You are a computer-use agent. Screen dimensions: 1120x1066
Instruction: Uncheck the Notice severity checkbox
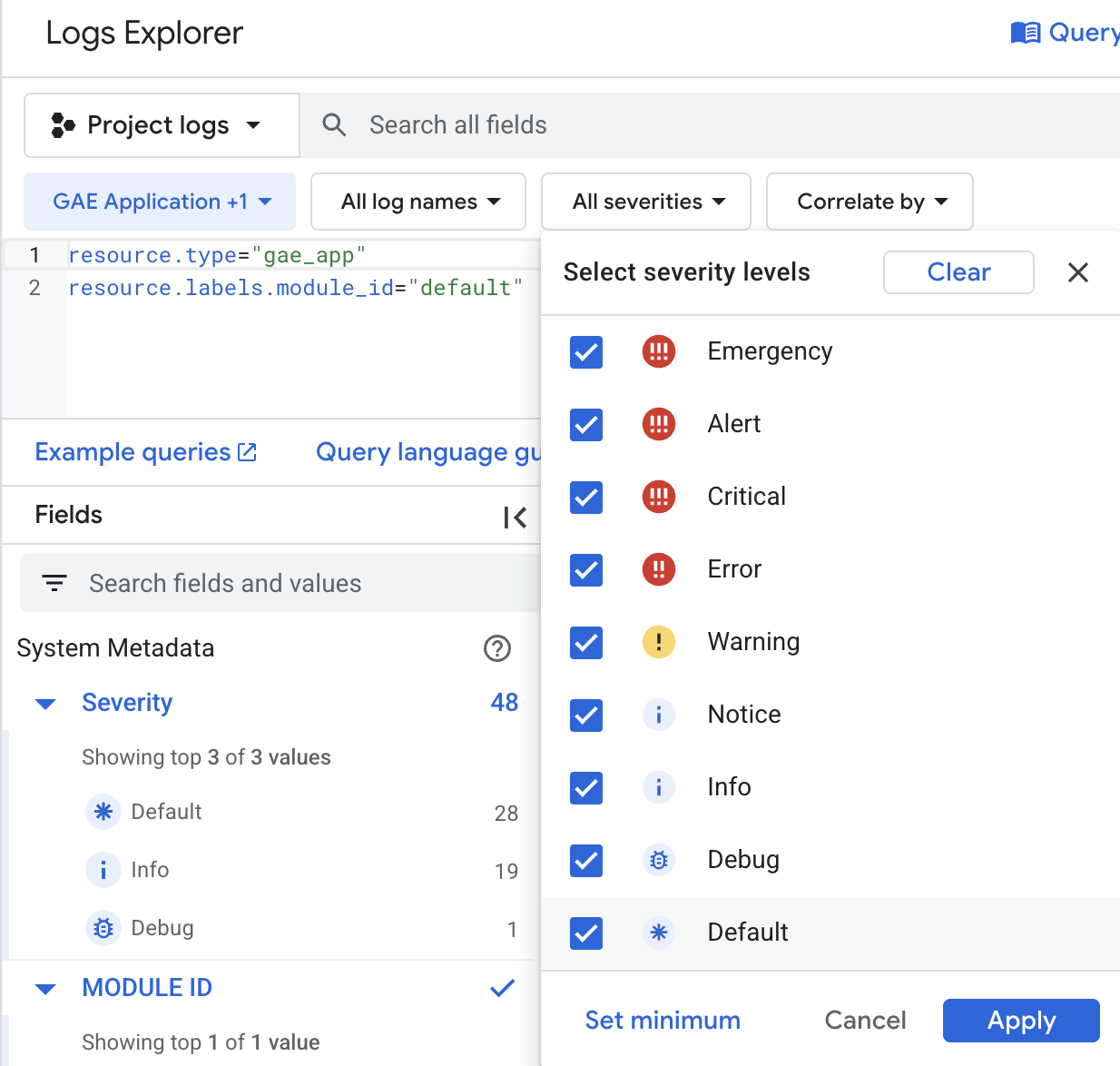point(586,715)
